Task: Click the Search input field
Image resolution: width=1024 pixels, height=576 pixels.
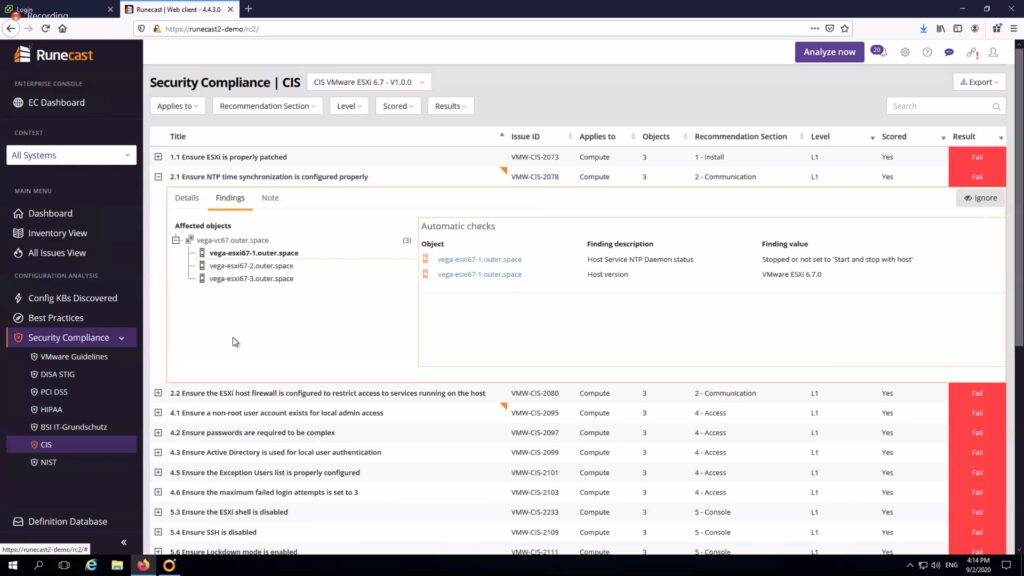Action: coord(945,106)
